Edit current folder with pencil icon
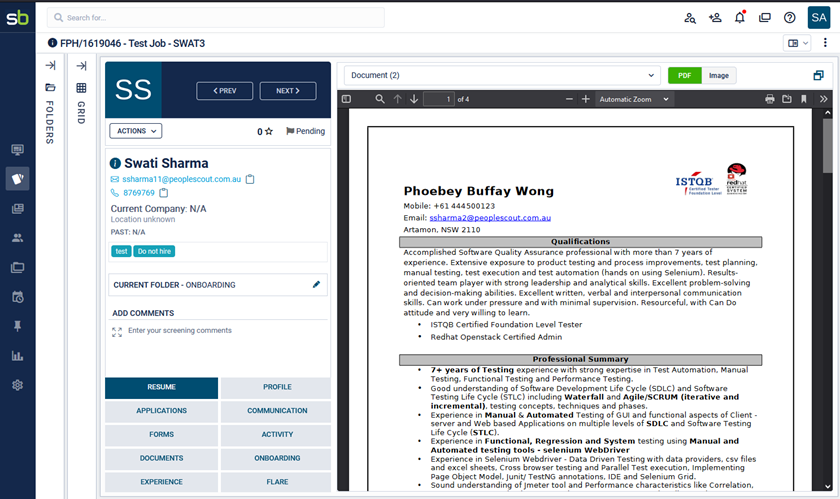 pyautogui.click(x=316, y=285)
